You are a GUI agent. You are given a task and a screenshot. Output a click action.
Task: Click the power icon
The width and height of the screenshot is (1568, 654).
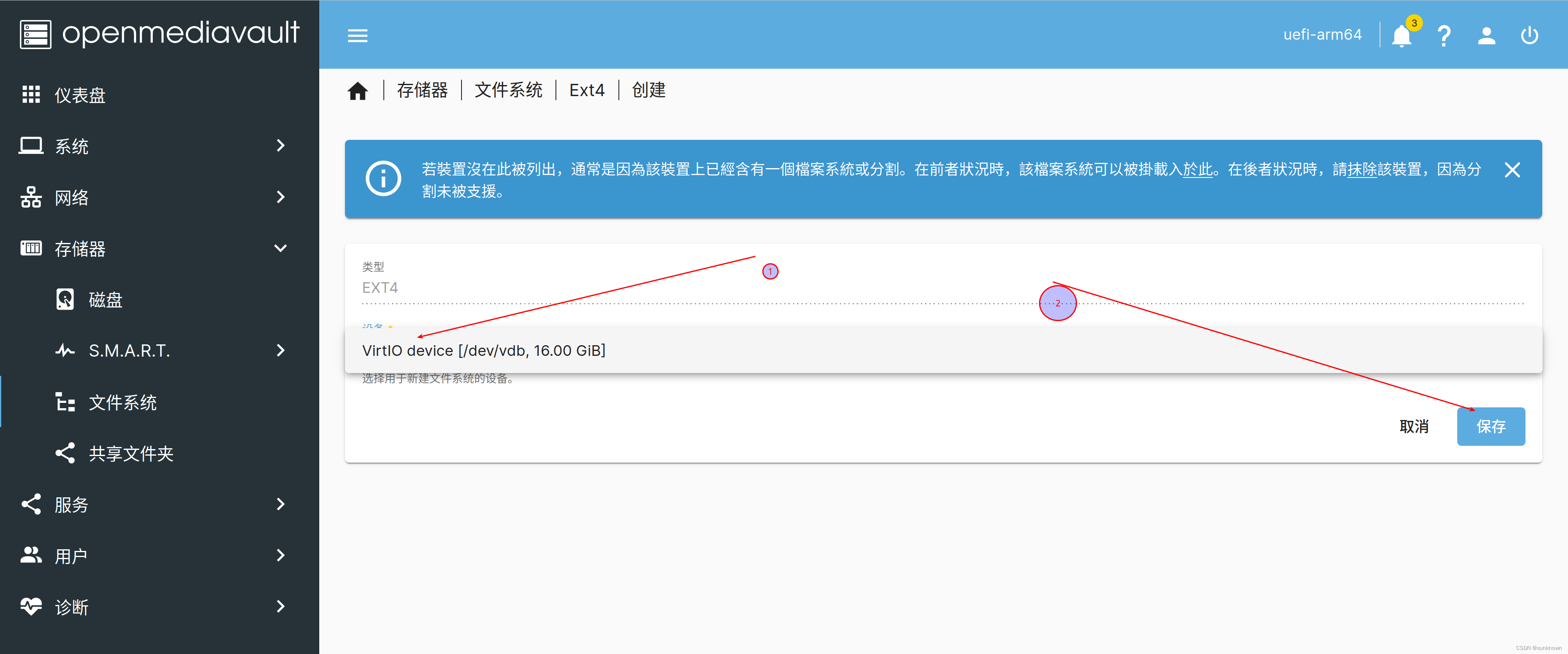(1529, 36)
